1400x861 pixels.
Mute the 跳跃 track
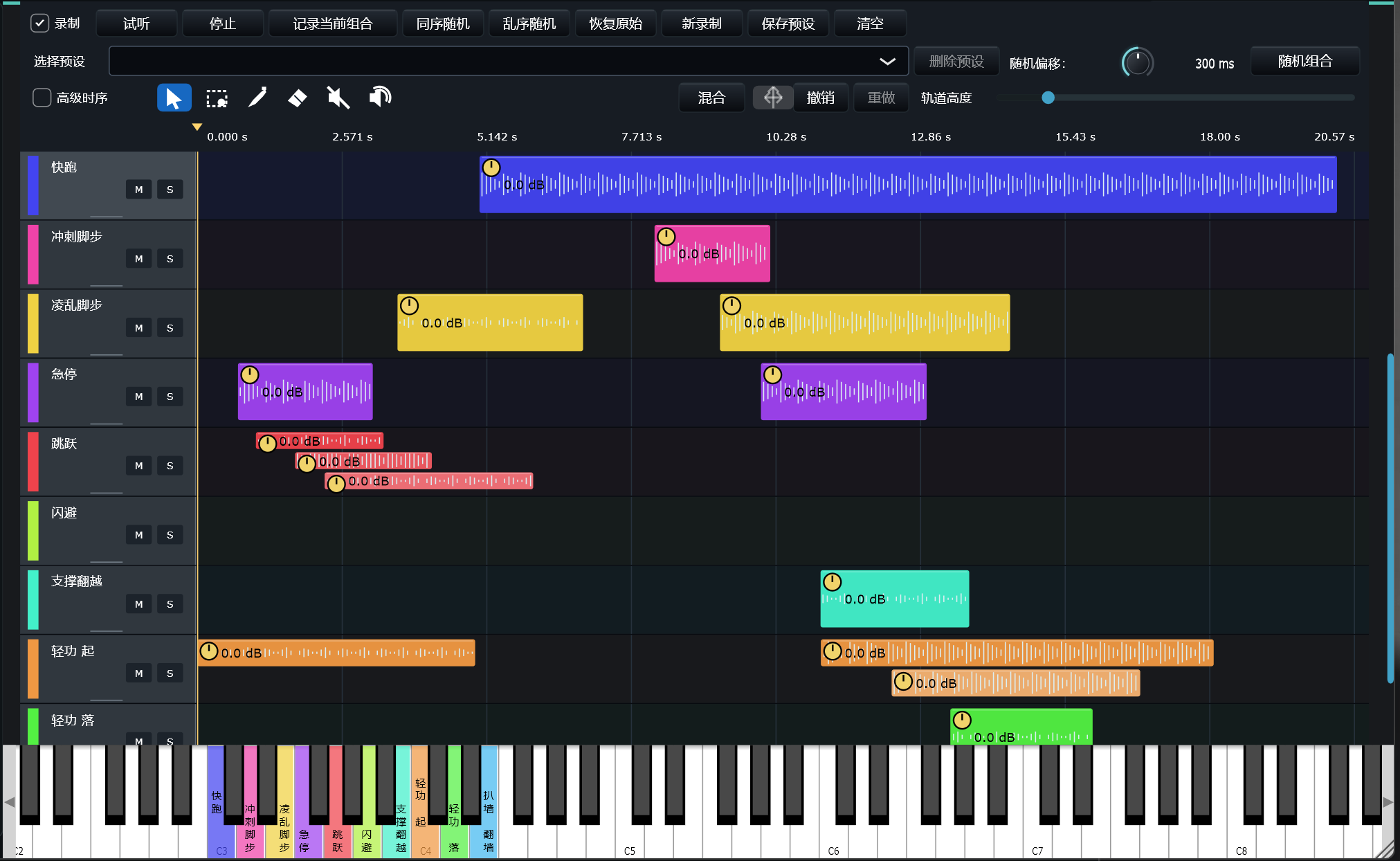(139, 466)
